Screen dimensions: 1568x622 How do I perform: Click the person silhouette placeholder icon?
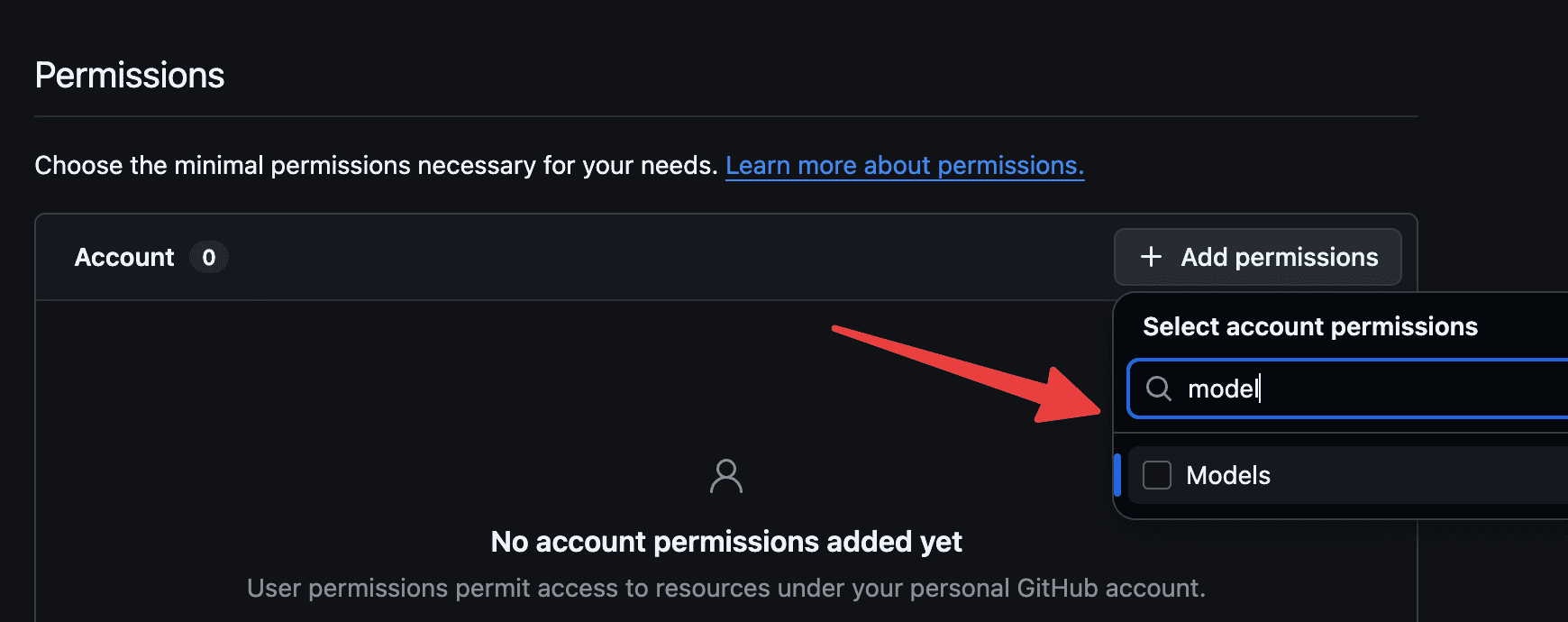coord(726,476)
